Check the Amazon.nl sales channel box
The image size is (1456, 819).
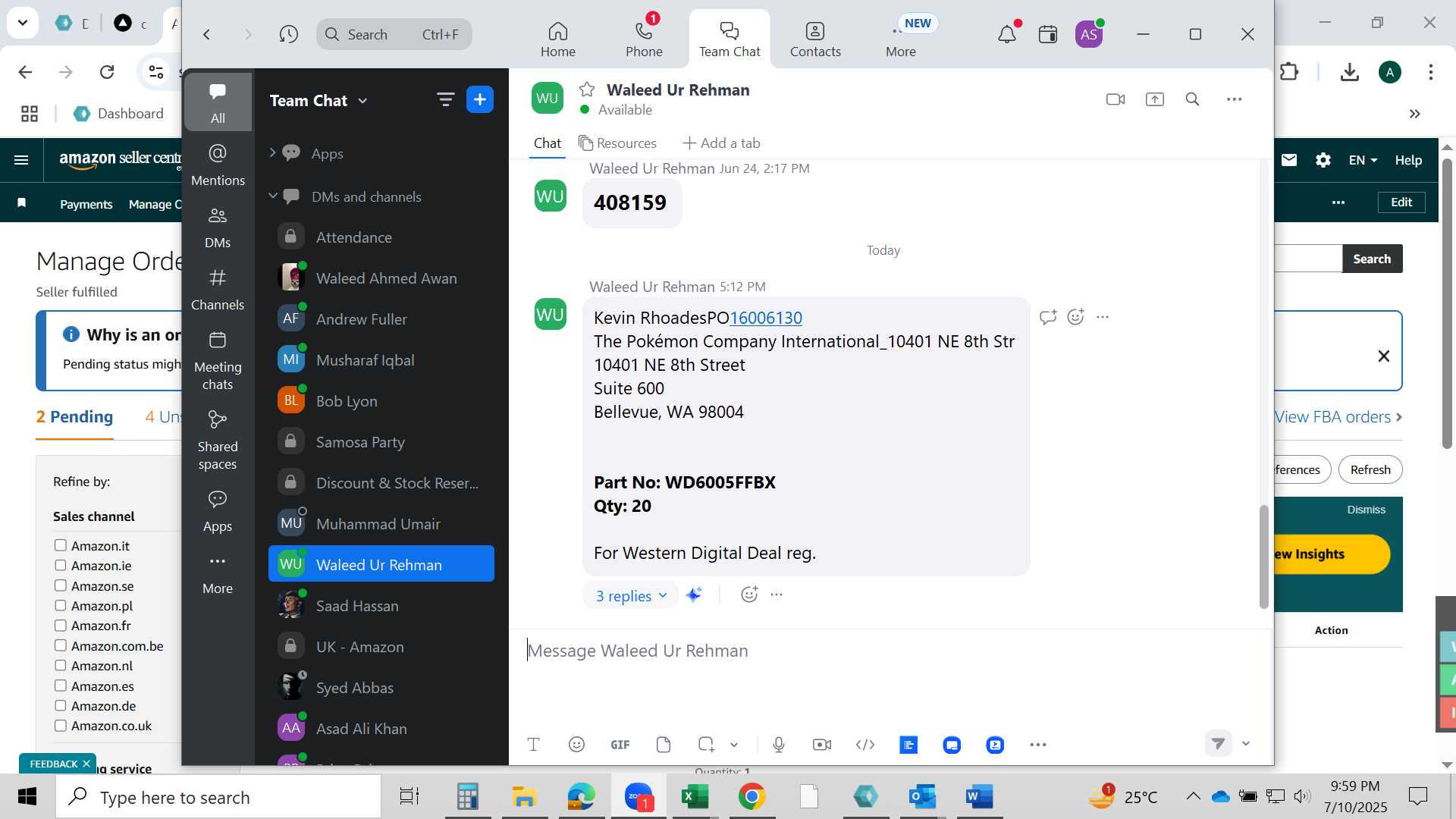point(61,665)
